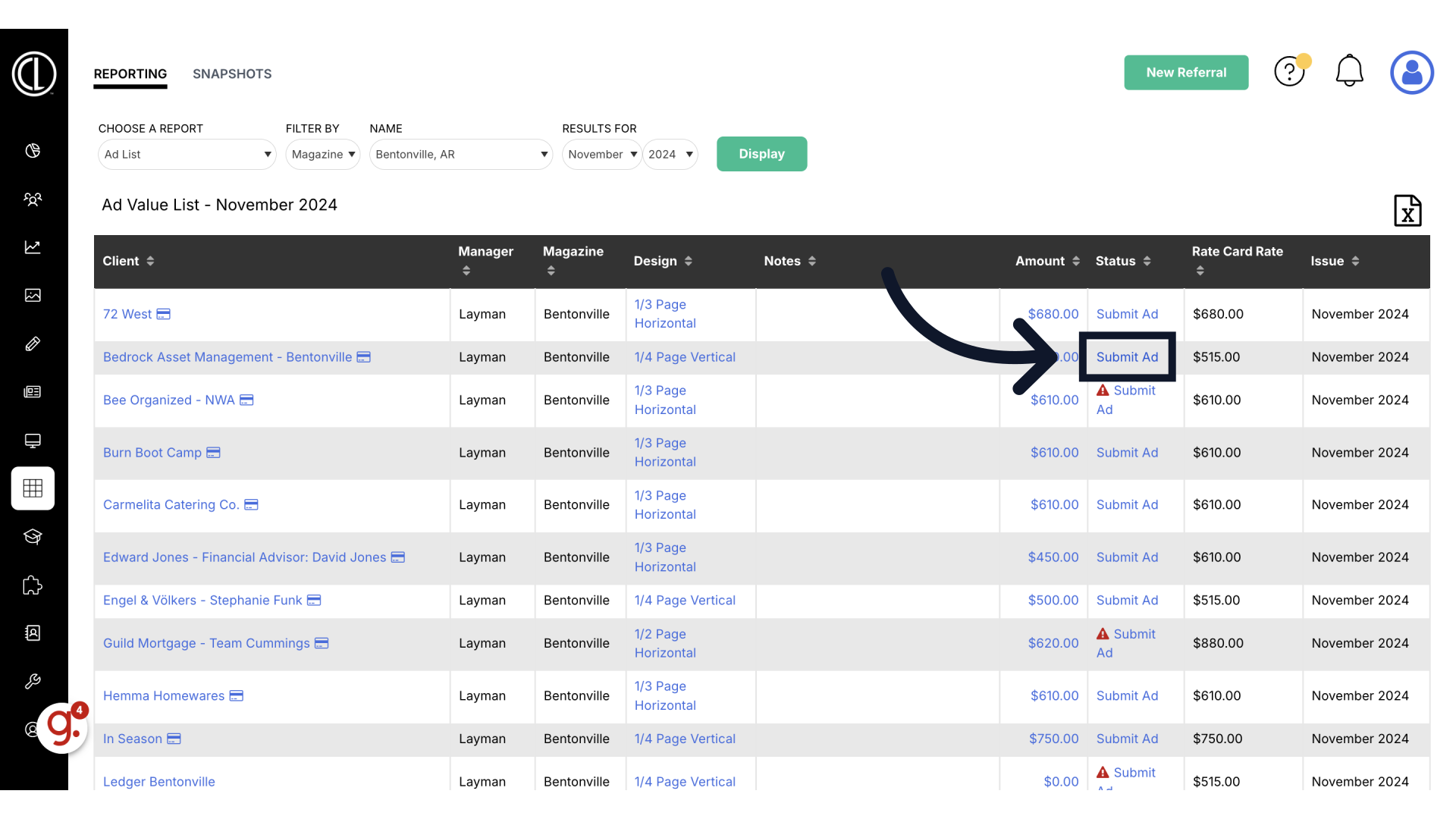Open the graduation cap training icon
This screenshot has height=819, width=1456.
[33, 537]
